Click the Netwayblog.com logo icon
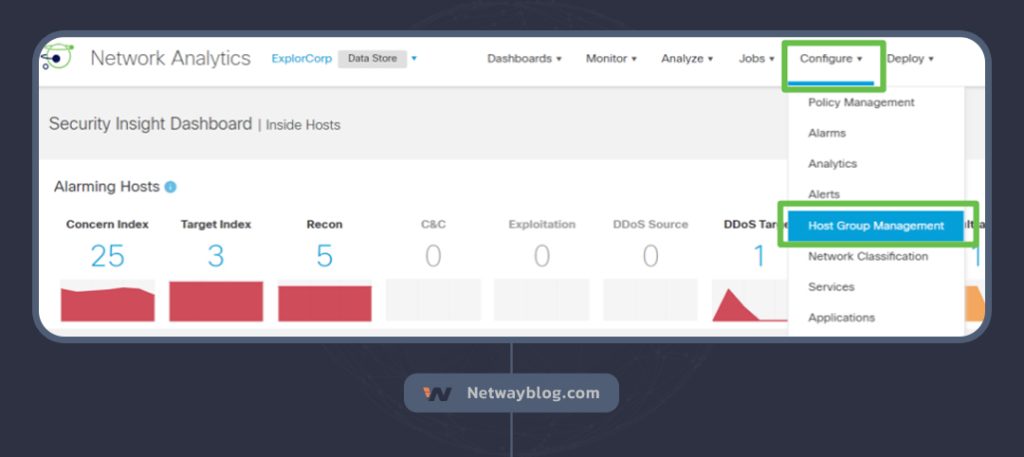1024x457 pixels. tap(438, 393)
